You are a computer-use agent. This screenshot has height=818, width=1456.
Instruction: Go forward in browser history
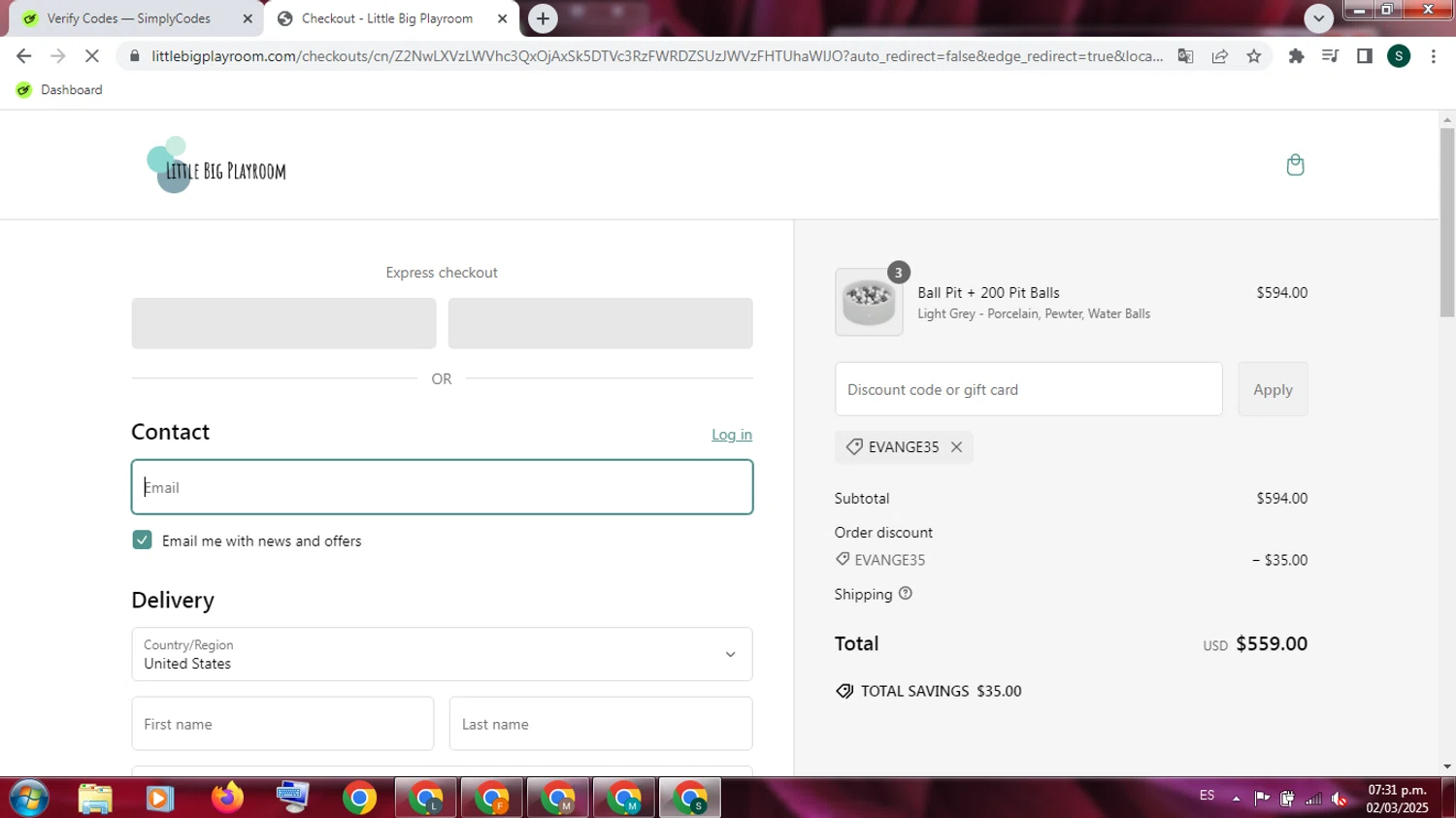click(58, 56)
